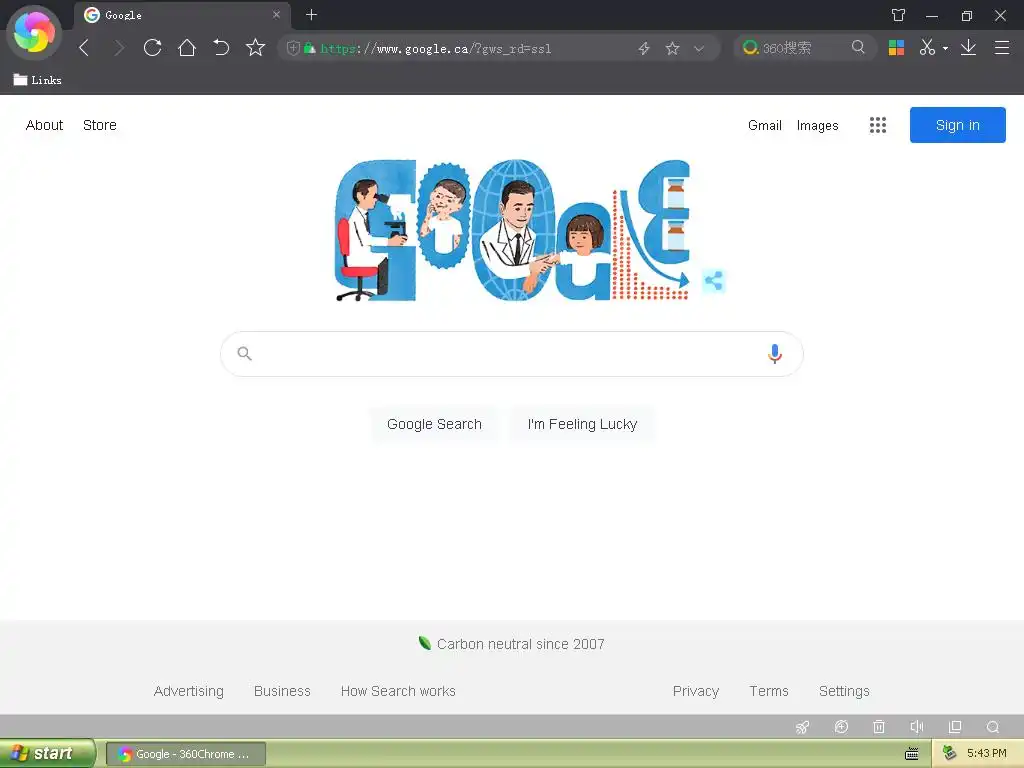
Task: Share the doodle with share icon
Action: 714,281
